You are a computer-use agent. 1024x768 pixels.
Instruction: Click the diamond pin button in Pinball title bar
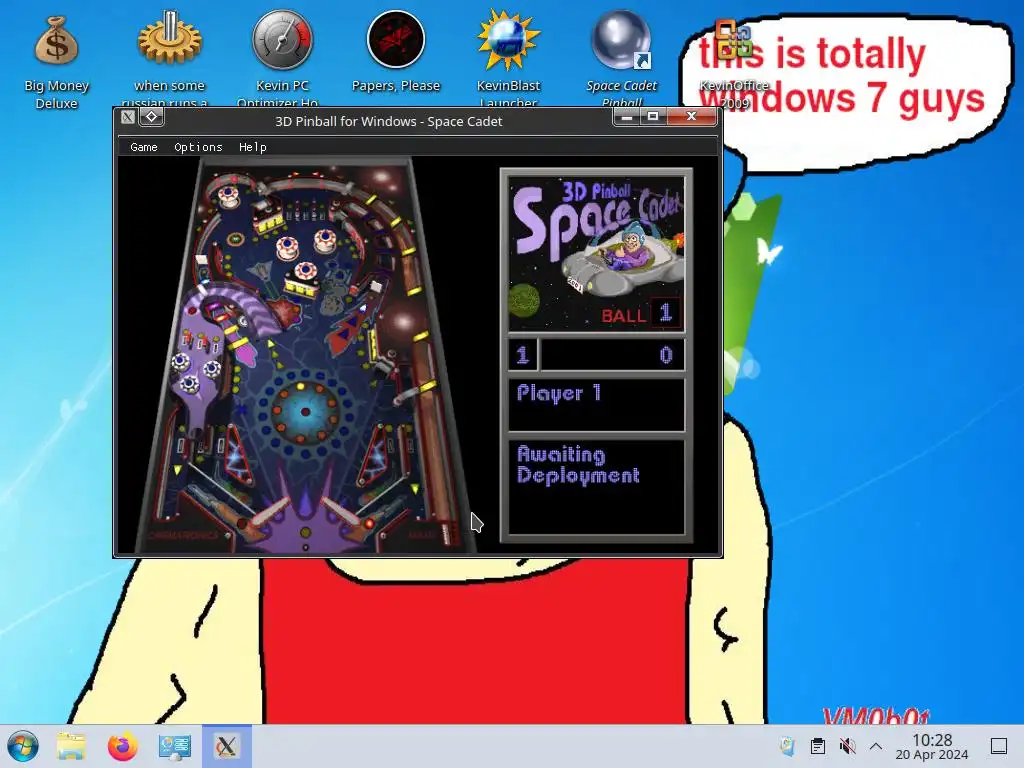(x=152, y=117)
